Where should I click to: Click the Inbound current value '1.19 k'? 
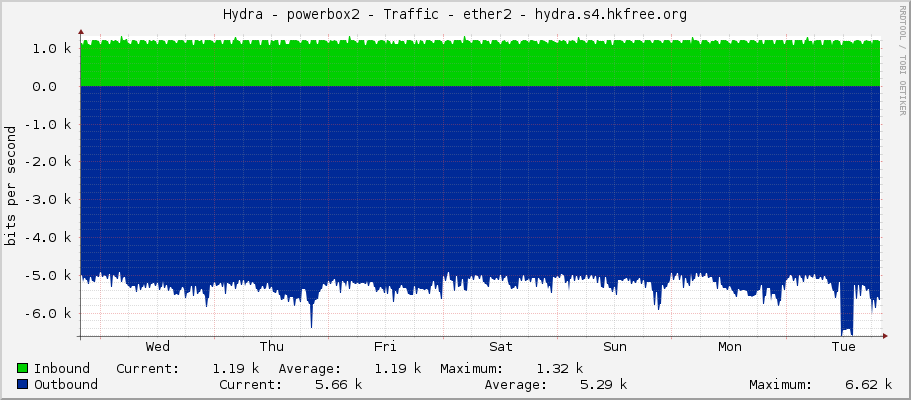pos(235,368)
